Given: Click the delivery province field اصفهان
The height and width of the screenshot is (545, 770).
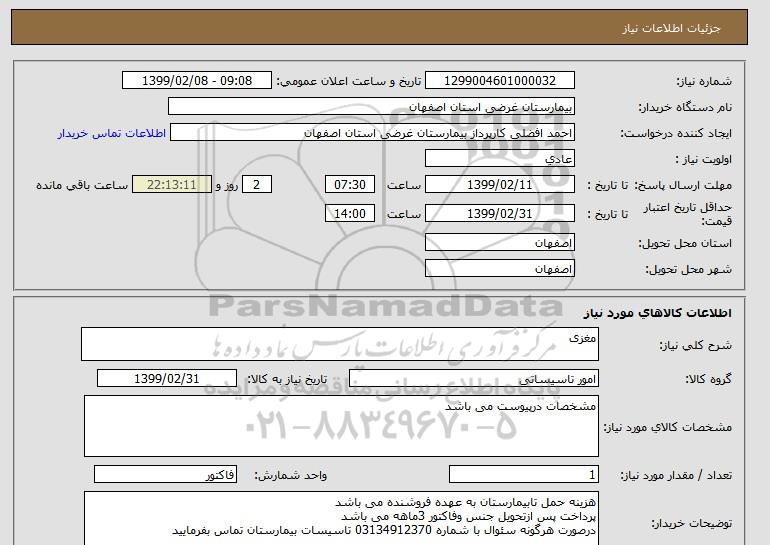Looking at the screenshot, I should point(499,243).
